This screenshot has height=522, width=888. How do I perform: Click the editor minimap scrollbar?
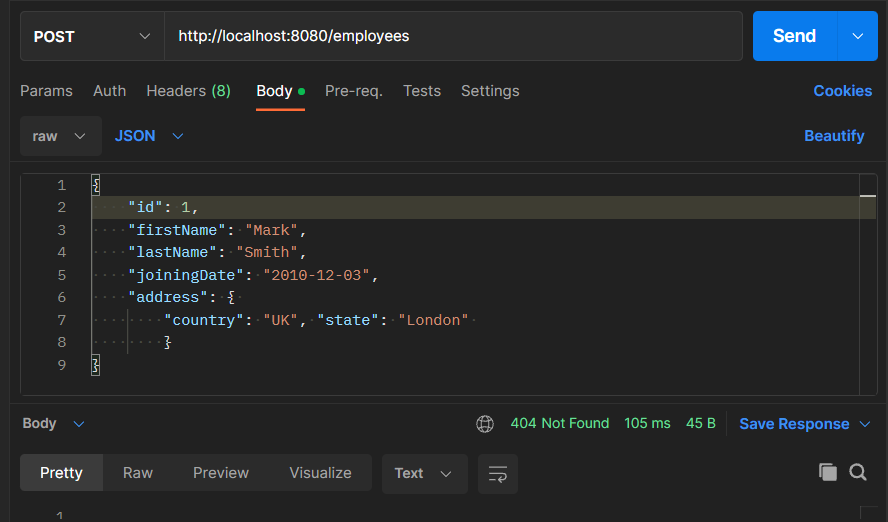[x=868, y=284]
